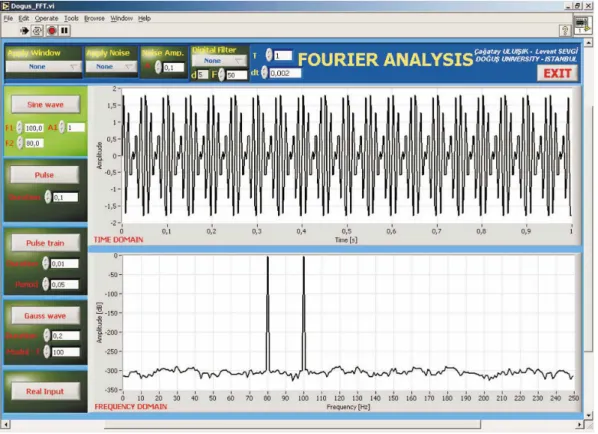Click the Pulse train Duration stepper
The width and height of the screenshot is (598, 434).
[46, 263]
